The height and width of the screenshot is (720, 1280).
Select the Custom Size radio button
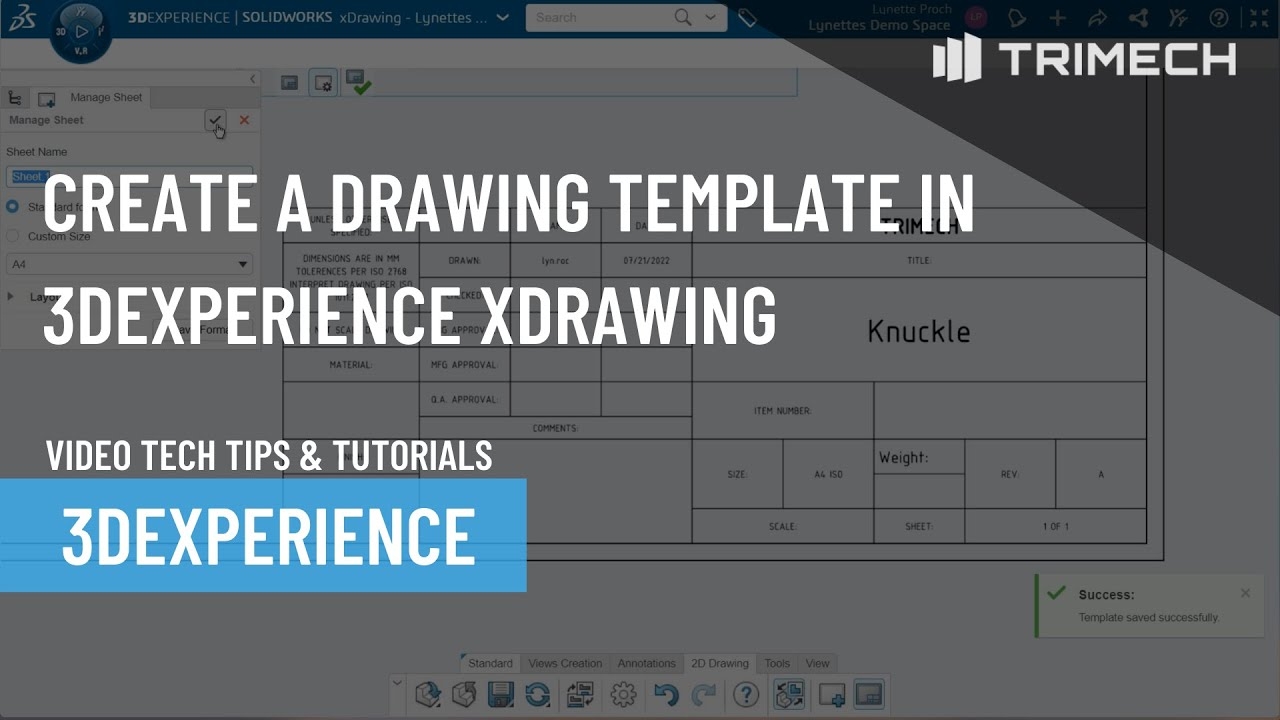click(x=12, y=236)
